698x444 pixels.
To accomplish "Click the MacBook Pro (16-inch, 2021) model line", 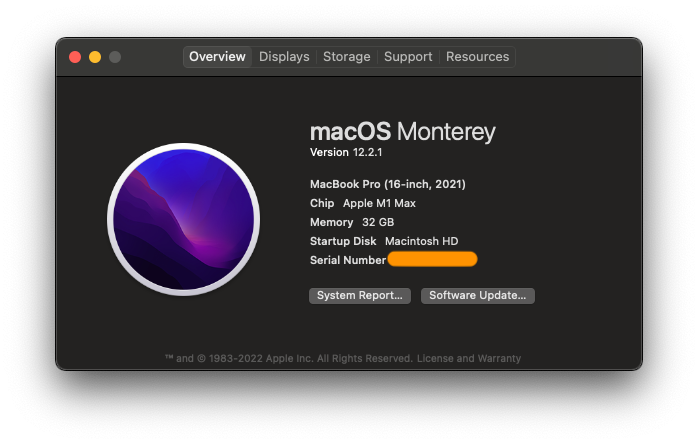I will tap(388, 184).
